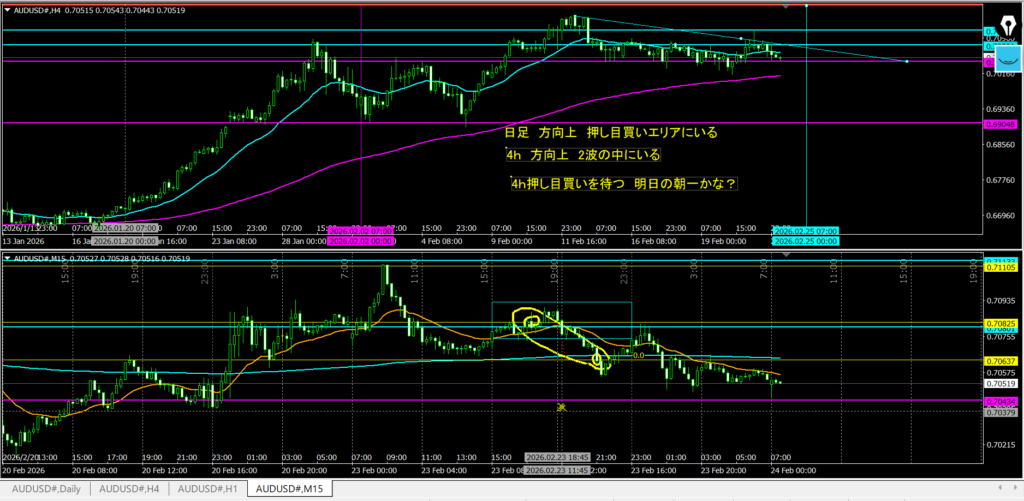Click the H4 chart shift triangle marker
Image resolution: width=1024 pixels, height=501 pixels.
coord(787,7)
